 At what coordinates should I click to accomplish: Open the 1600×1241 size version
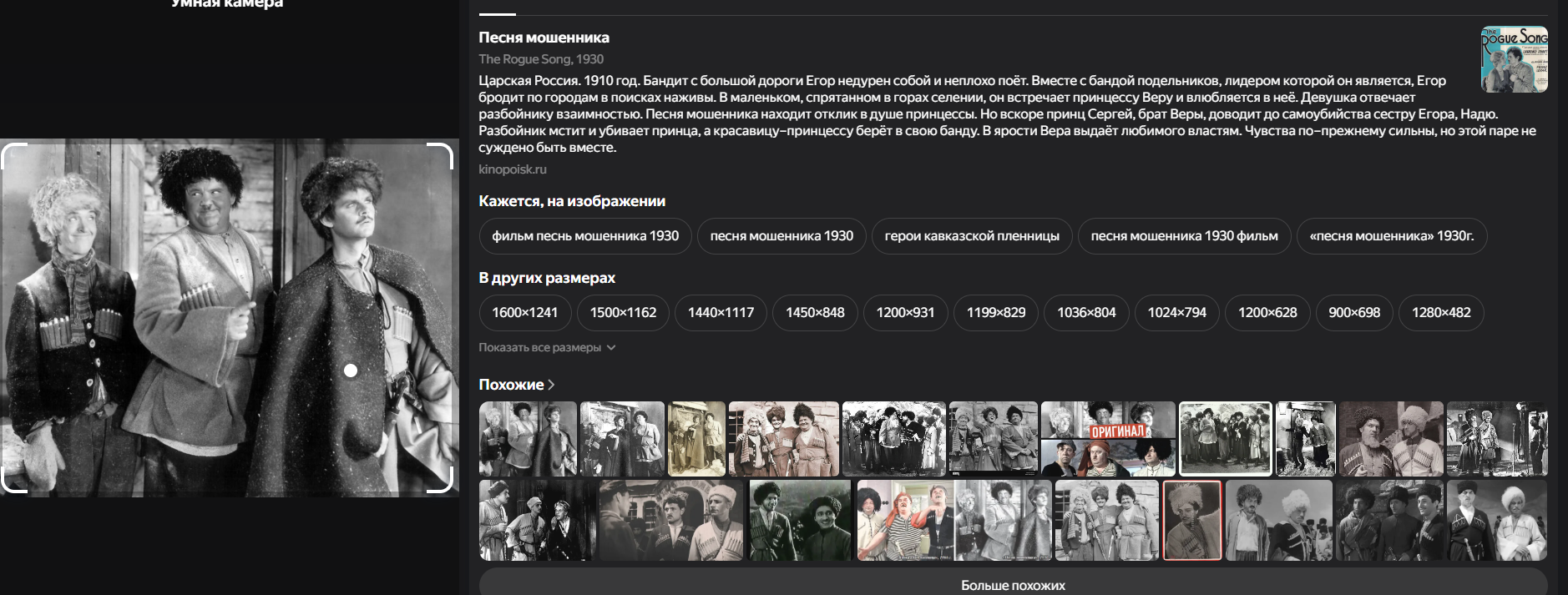[x=525, y=313]
